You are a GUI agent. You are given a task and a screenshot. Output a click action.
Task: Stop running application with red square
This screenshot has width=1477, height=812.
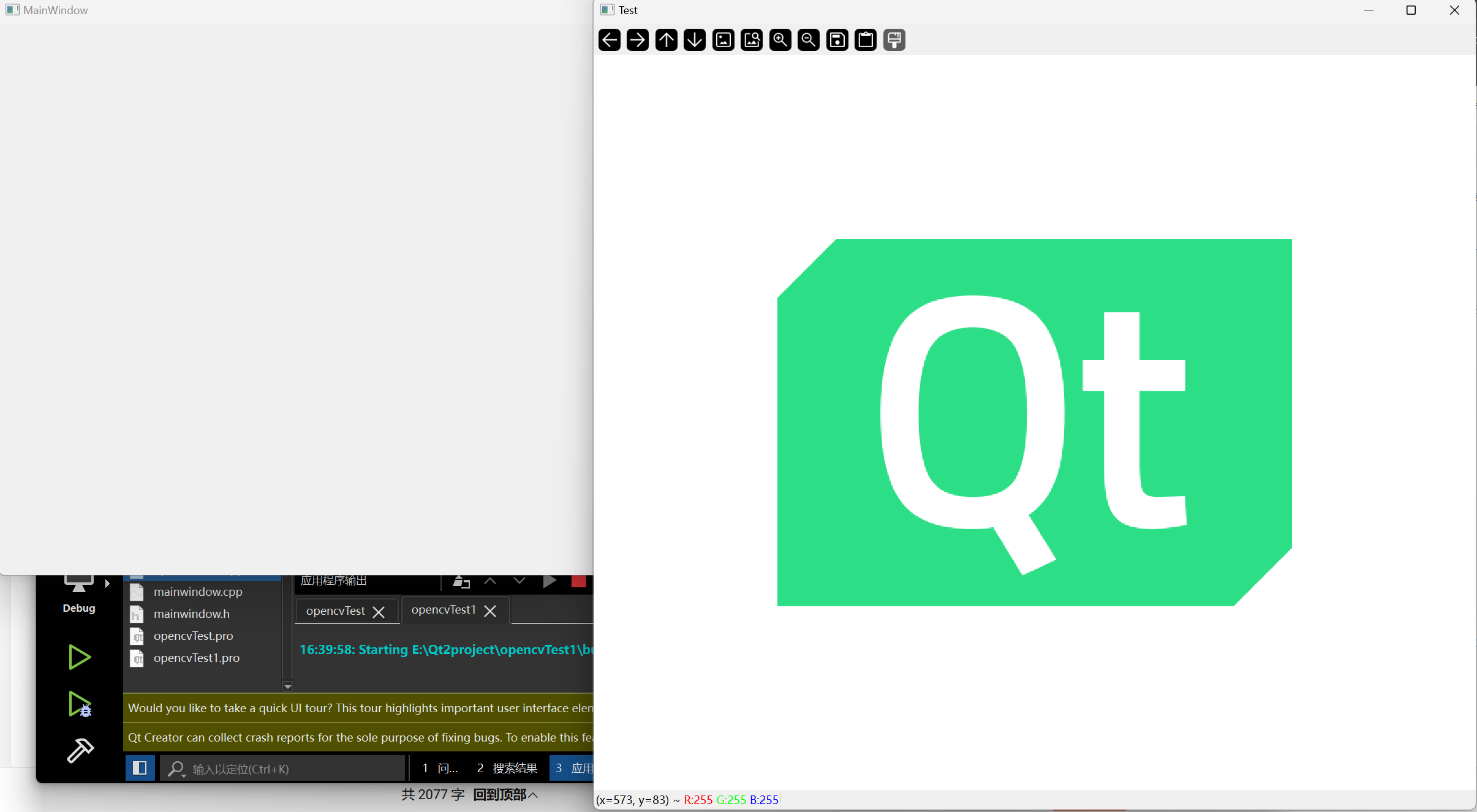578,581
